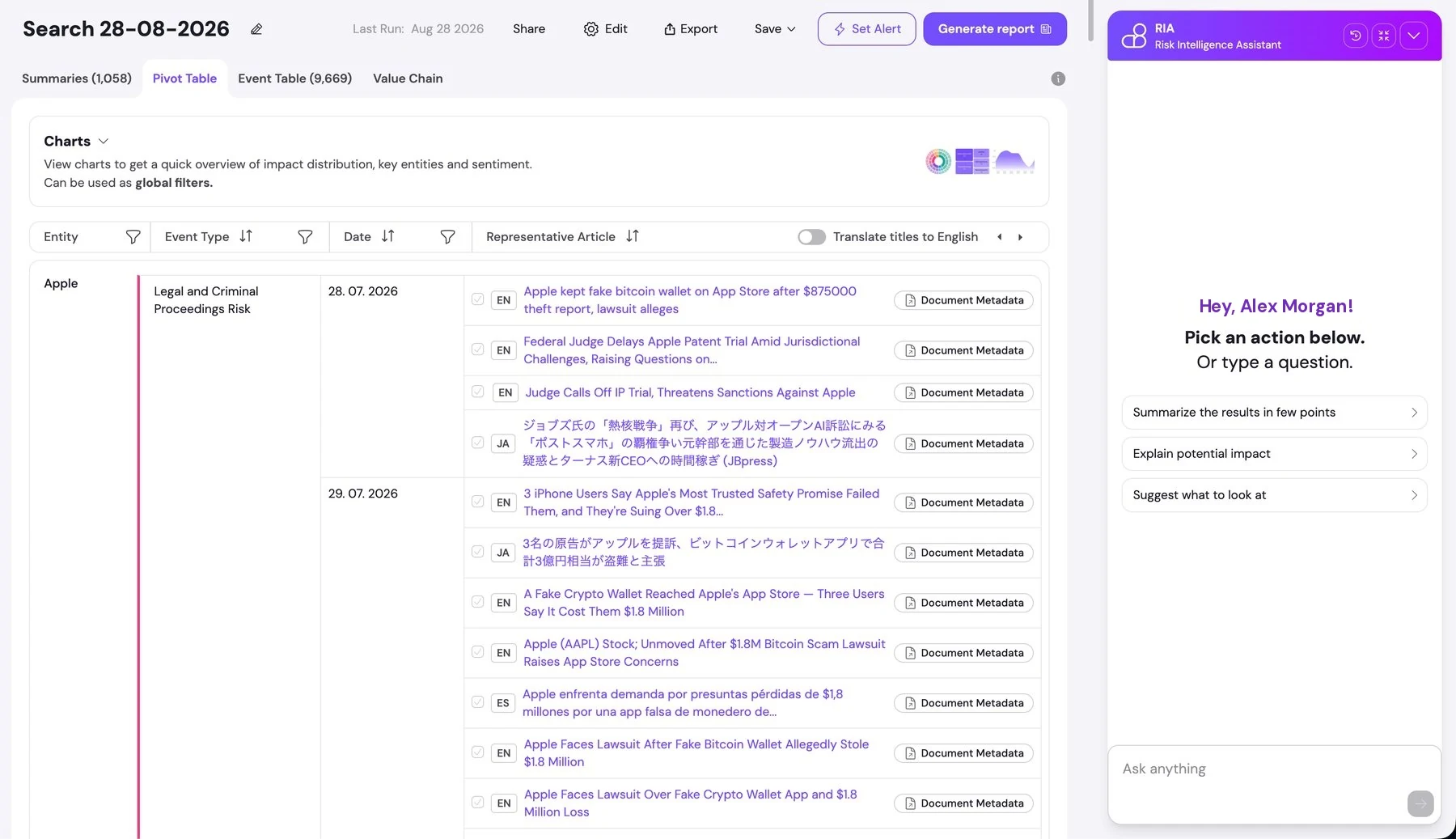Click the Share button
The width and height of the screenshot is (1456, 839).
(x=529, y=29)
